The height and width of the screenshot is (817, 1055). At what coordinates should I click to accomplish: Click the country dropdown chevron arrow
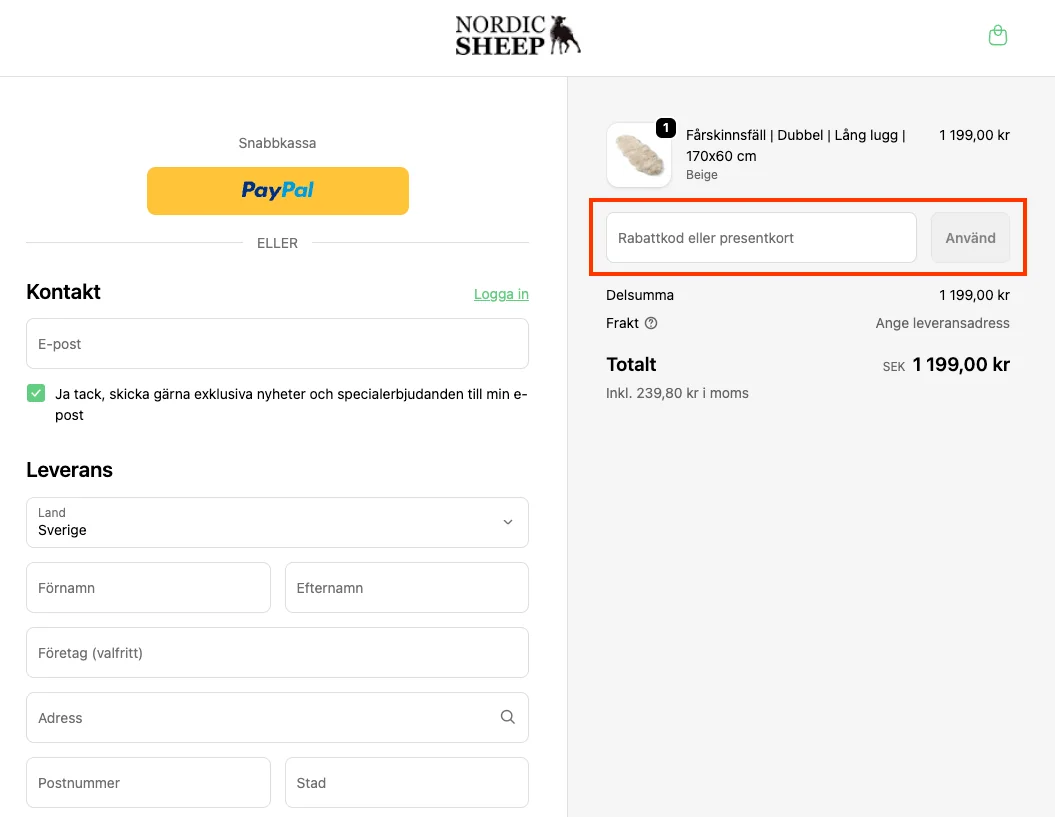(x=508, y=522)
